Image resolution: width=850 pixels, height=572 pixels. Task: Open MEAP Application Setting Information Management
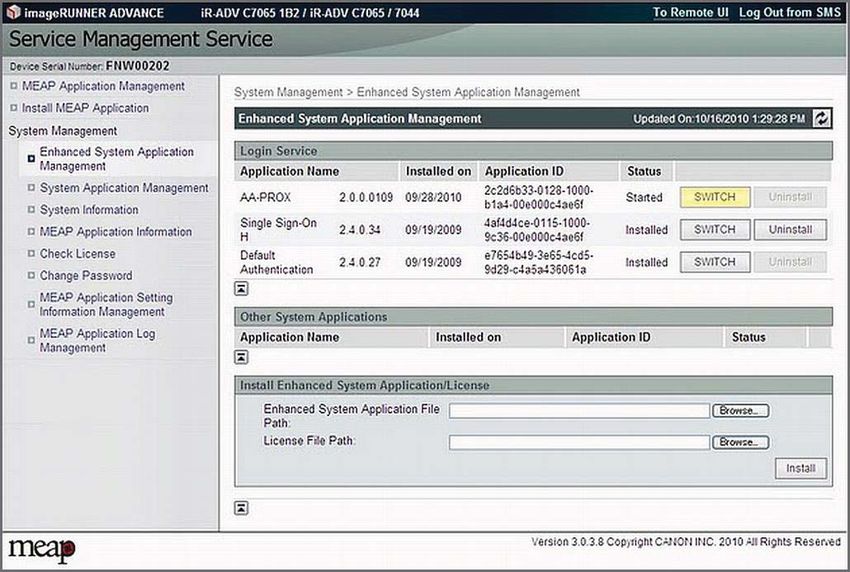[x=106, y=305]
